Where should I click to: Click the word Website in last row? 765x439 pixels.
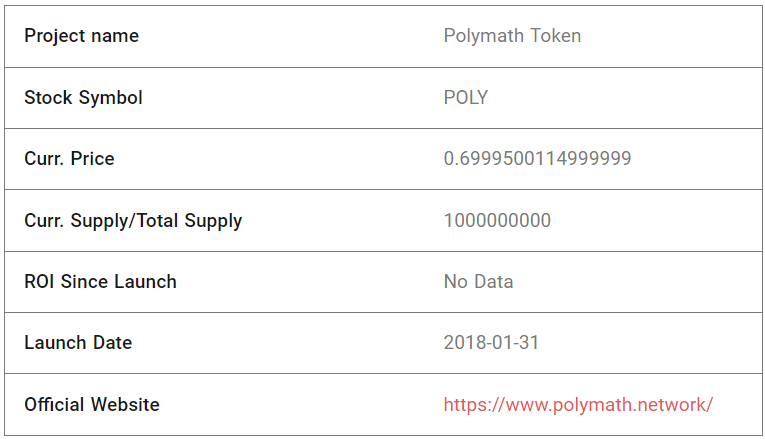[x=125, y=405]
